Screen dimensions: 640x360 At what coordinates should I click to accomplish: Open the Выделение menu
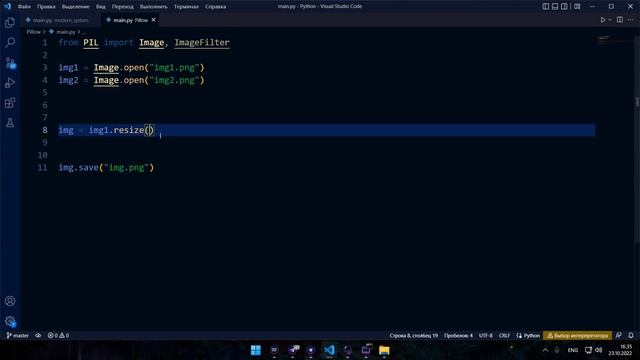76,7
